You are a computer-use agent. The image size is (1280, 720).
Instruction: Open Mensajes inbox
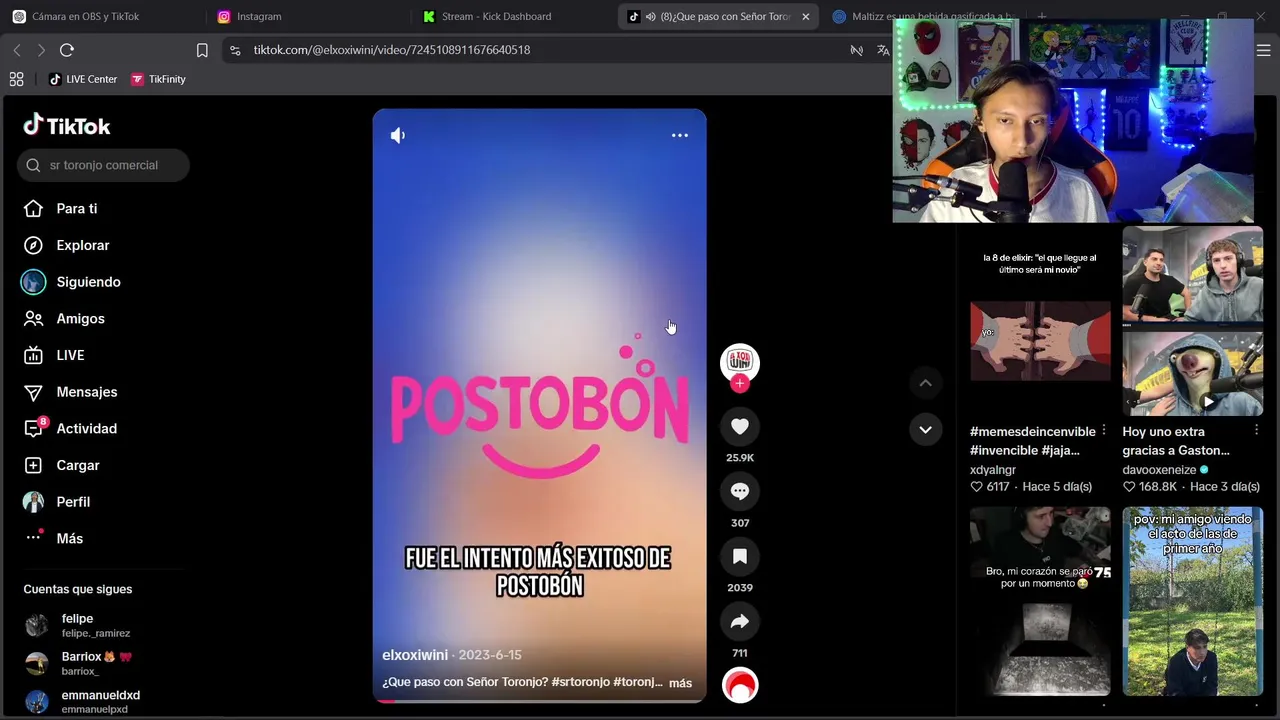70,392
